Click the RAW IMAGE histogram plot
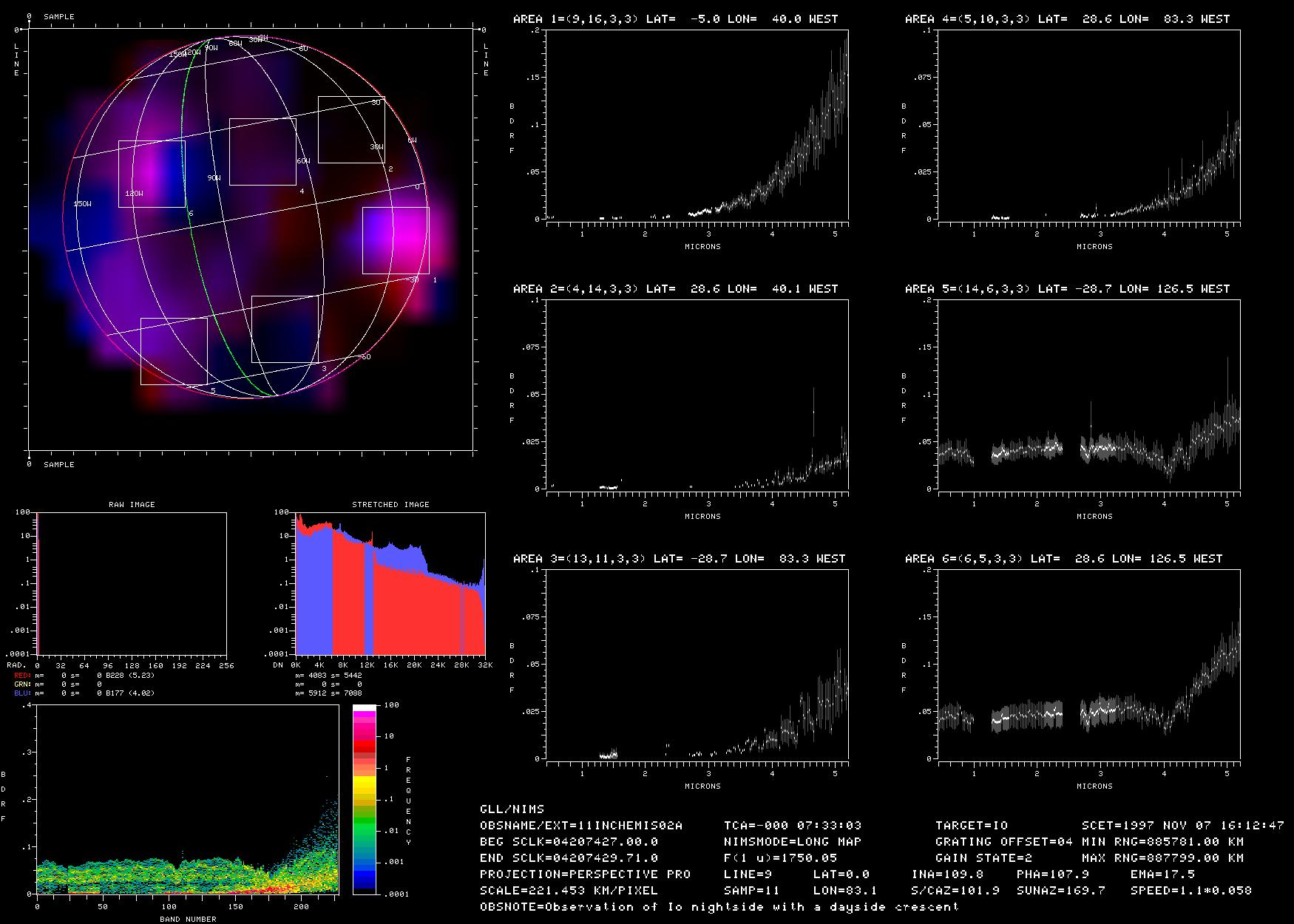This screenshot has height=924, width=1294. pyautogui.click(x=132, y=583)
